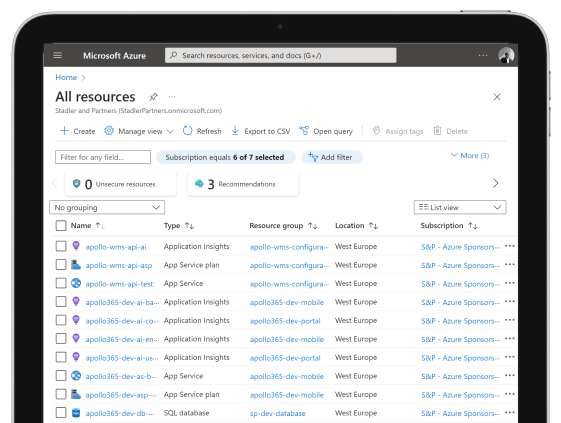Screen dimensions: 561x423
Task: Check the apollo-wms-api-ai row checkbox
Action: pyautogui.click(x=61, y=246)
